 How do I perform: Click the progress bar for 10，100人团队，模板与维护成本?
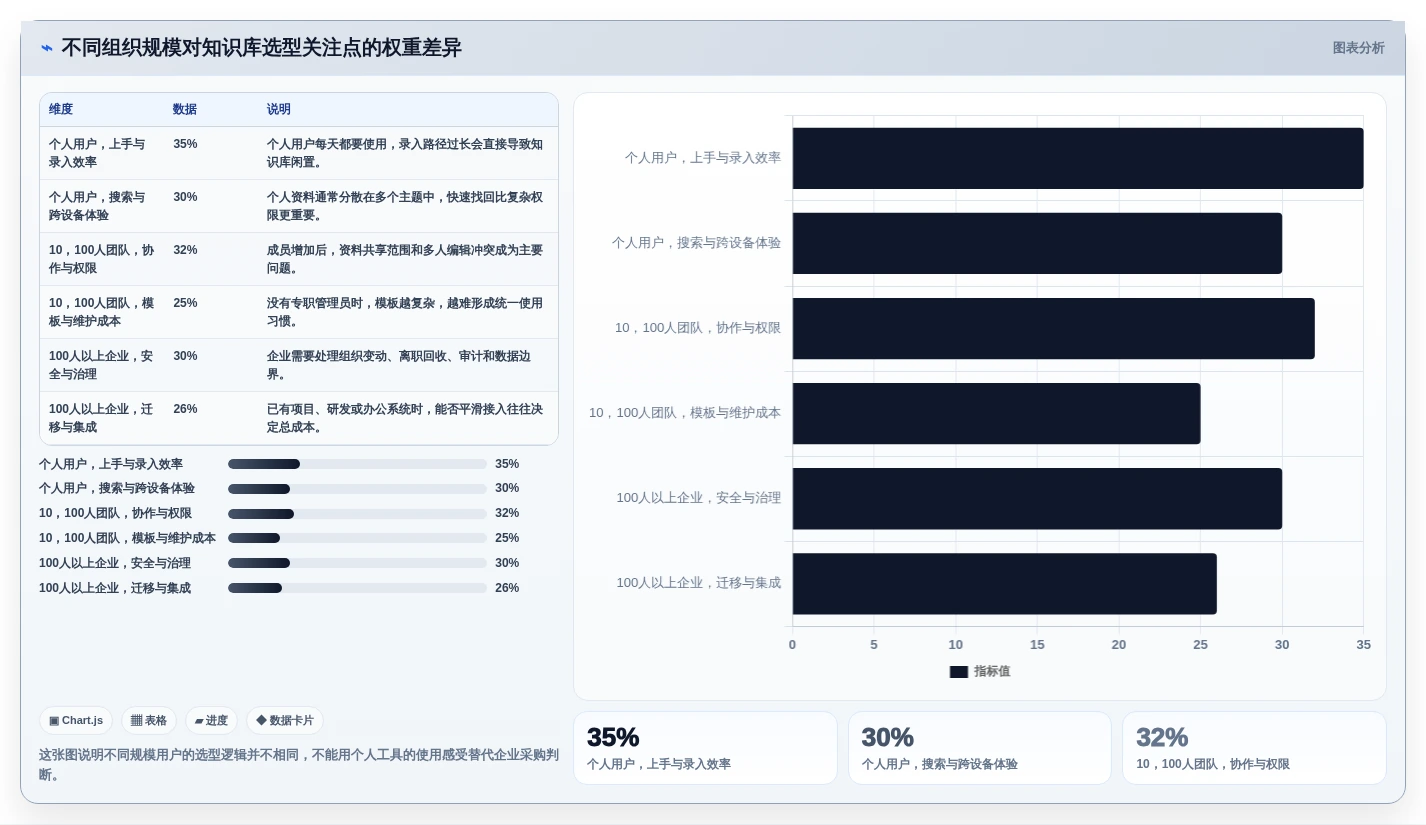coord(357,538)
